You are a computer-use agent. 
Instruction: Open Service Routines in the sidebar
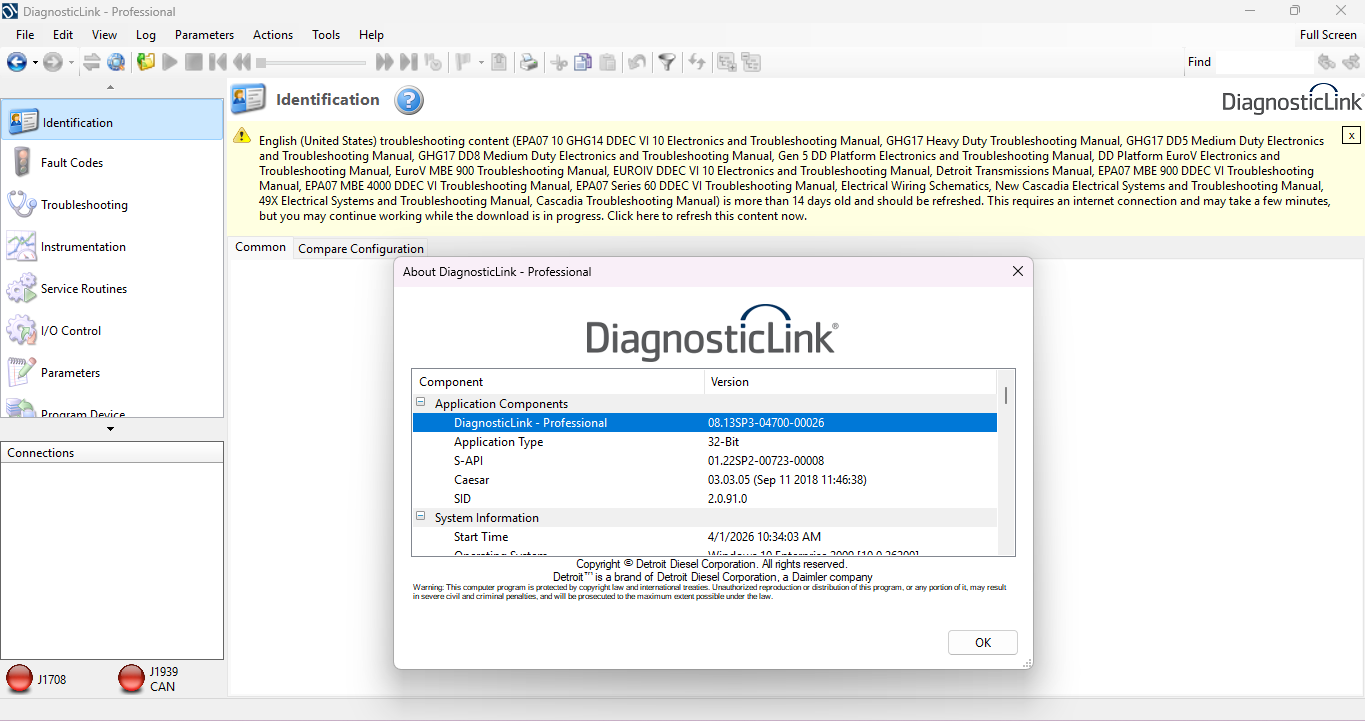[112, 289]
